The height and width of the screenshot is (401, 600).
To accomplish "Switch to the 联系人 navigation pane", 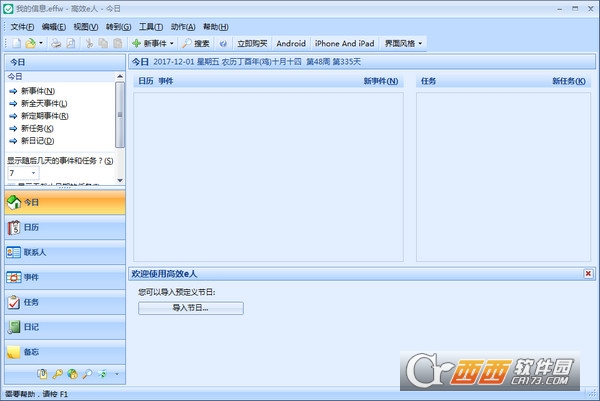I will [x=65, y=252].
